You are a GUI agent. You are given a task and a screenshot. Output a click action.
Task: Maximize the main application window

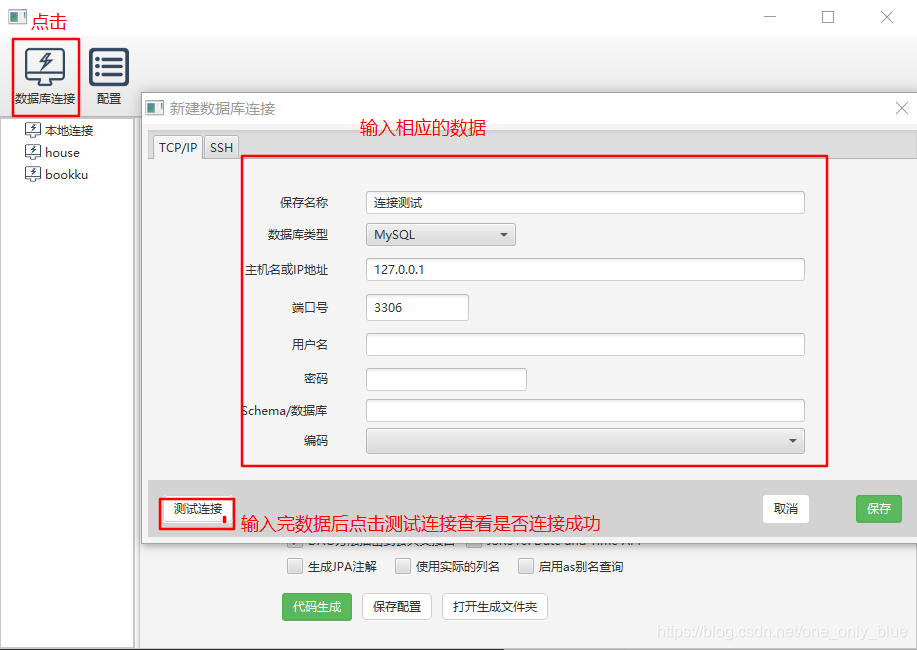tap(828, 17)
